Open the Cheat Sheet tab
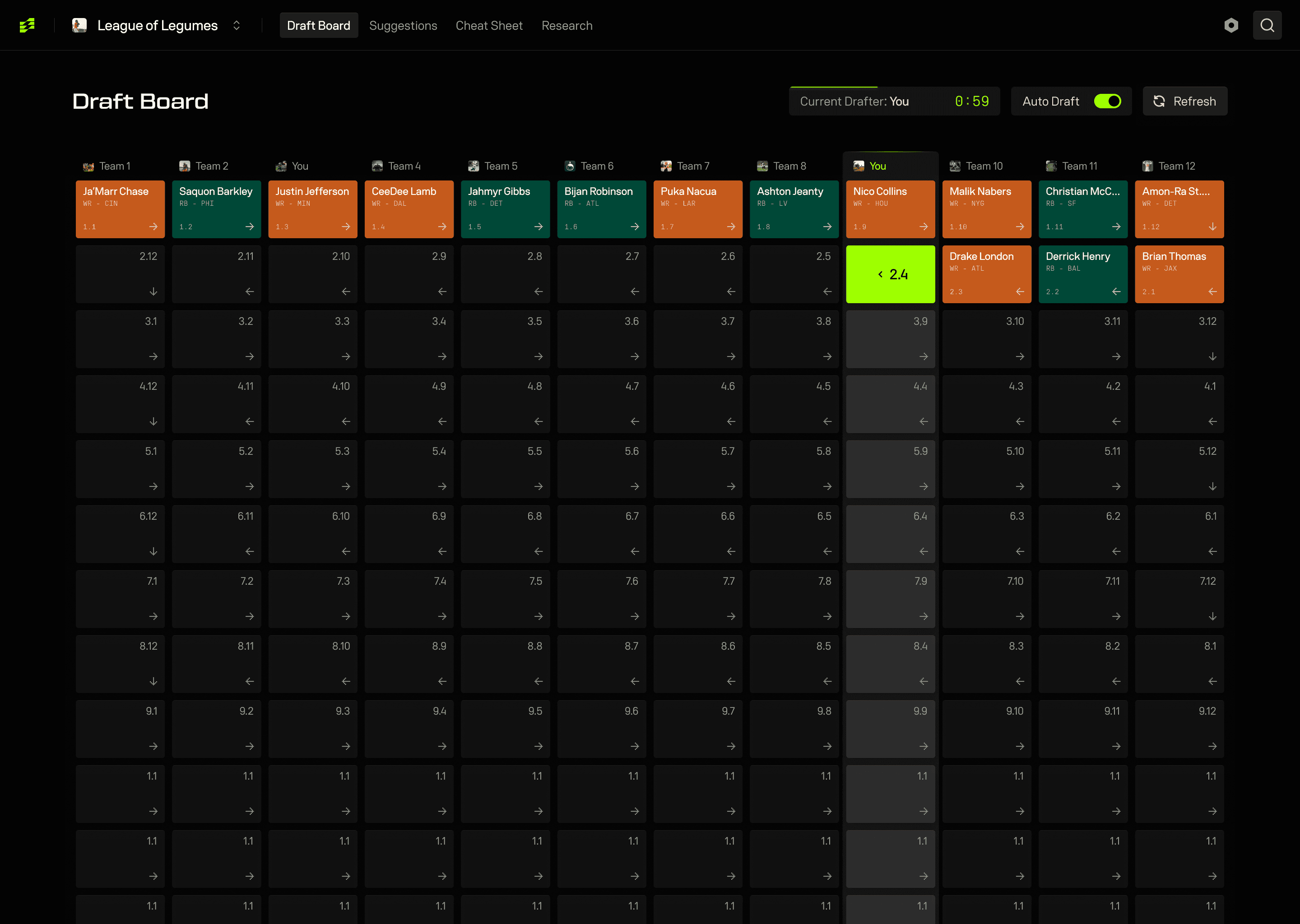Screen dimensions: 1300x924 [489, 25]
